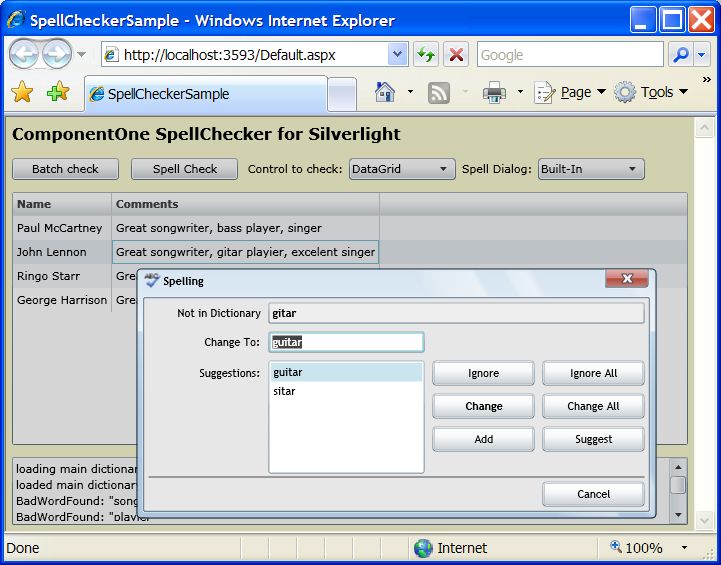The image size is (721, 565).
Task: Go to Home page icon
Action: coord(385,92)
